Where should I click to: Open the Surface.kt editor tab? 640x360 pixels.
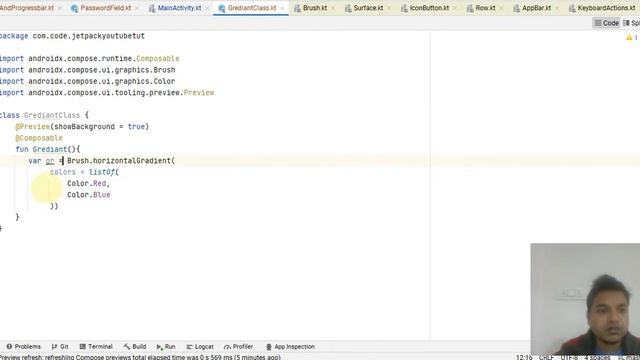tap(368, 8)
